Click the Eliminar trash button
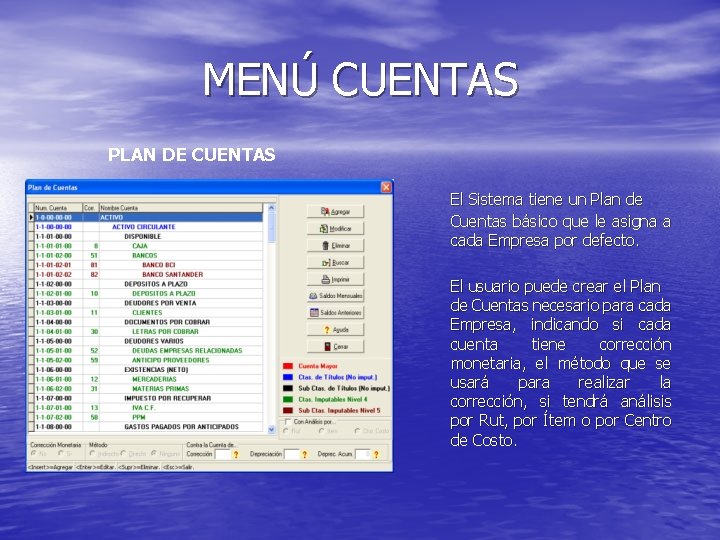Screen dimensions: 720x540 pyautogui.click(x=335, y=246)
